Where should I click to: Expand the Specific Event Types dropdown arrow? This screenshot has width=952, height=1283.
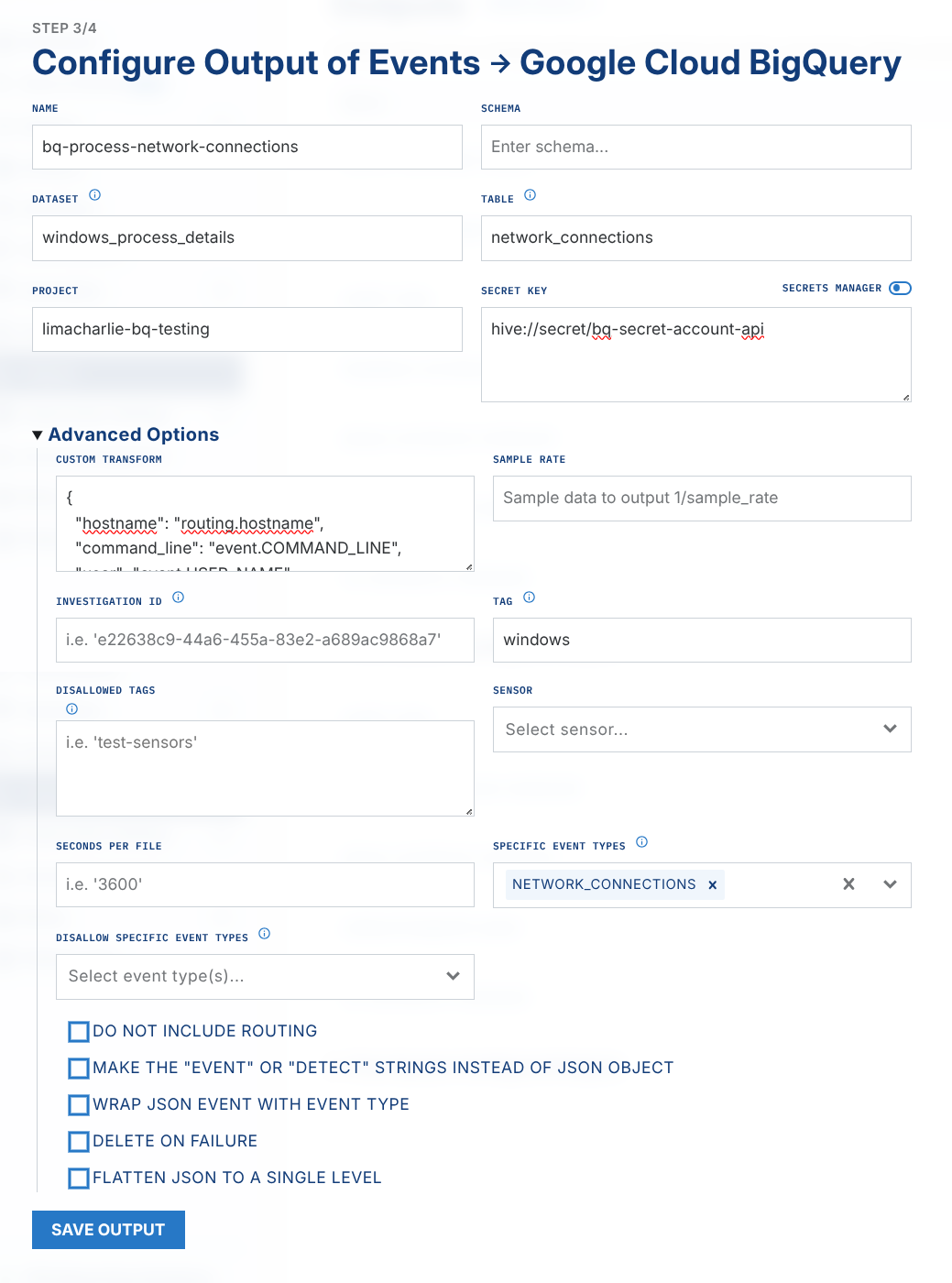point(890,884)
